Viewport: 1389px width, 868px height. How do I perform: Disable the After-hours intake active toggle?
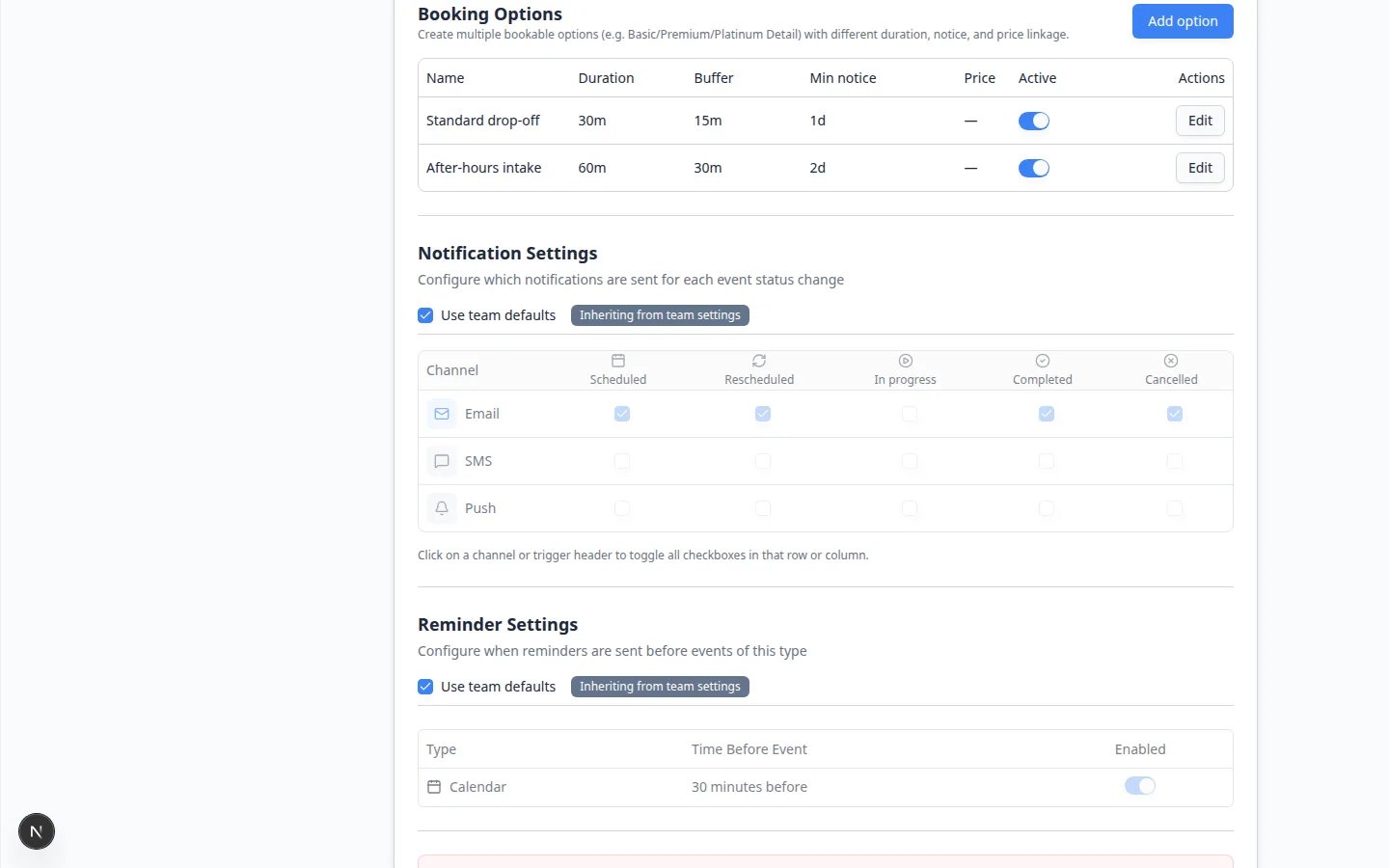click(x=1034, y=168)
